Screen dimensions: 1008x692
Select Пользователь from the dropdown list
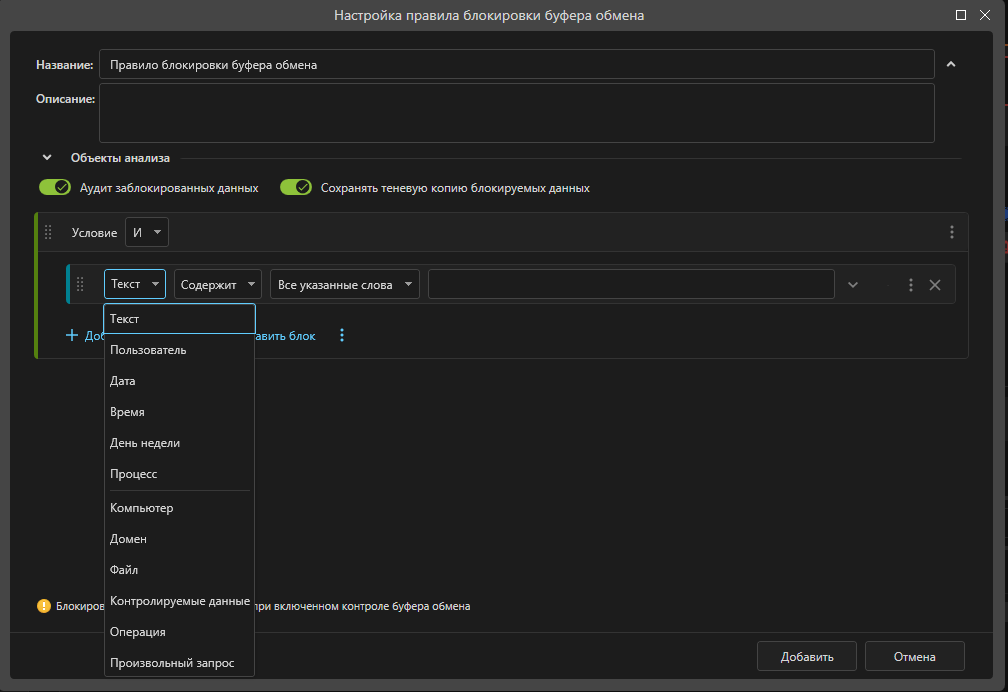[x=148, y=350]
